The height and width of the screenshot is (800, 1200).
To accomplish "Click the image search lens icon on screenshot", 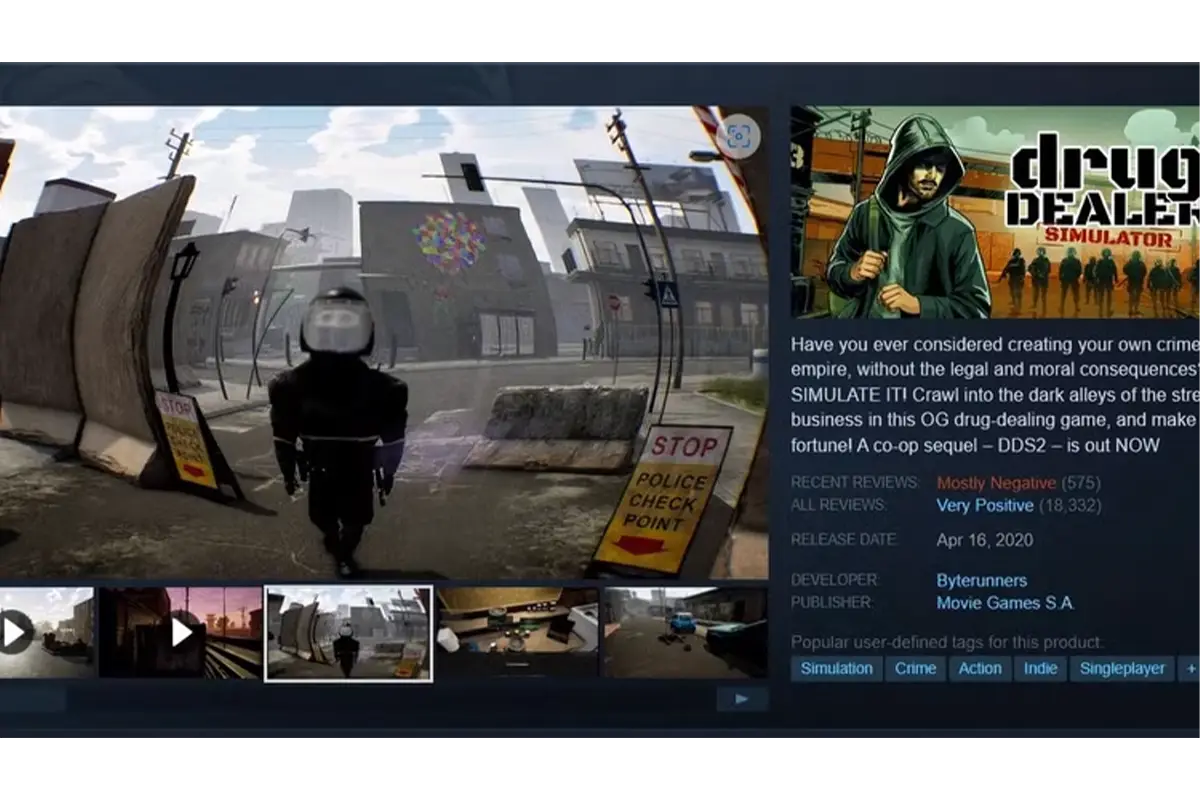I will point(739,137).
